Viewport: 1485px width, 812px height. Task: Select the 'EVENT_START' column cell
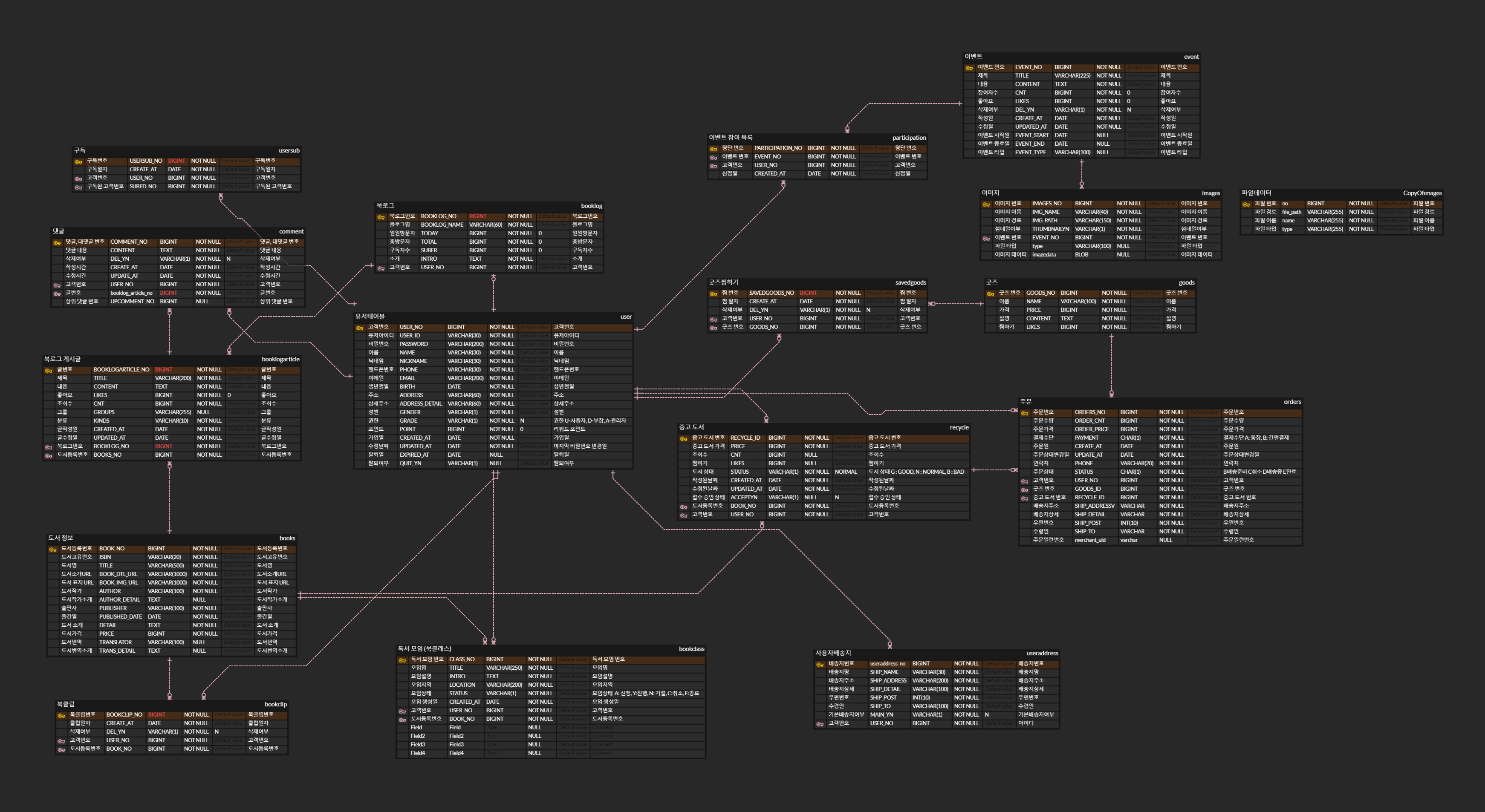(1032, 135)
